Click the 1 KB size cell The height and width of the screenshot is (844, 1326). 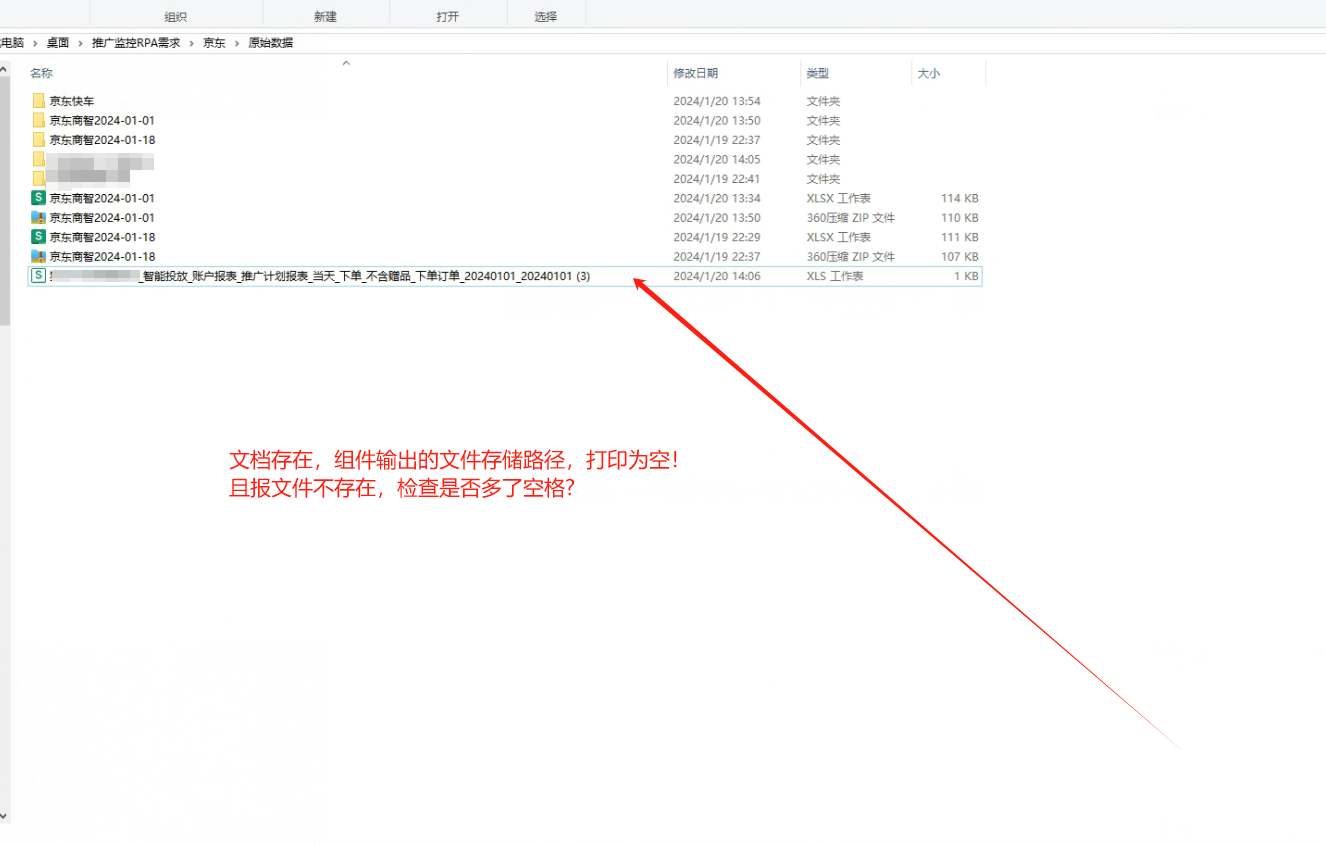click(966, 276)
